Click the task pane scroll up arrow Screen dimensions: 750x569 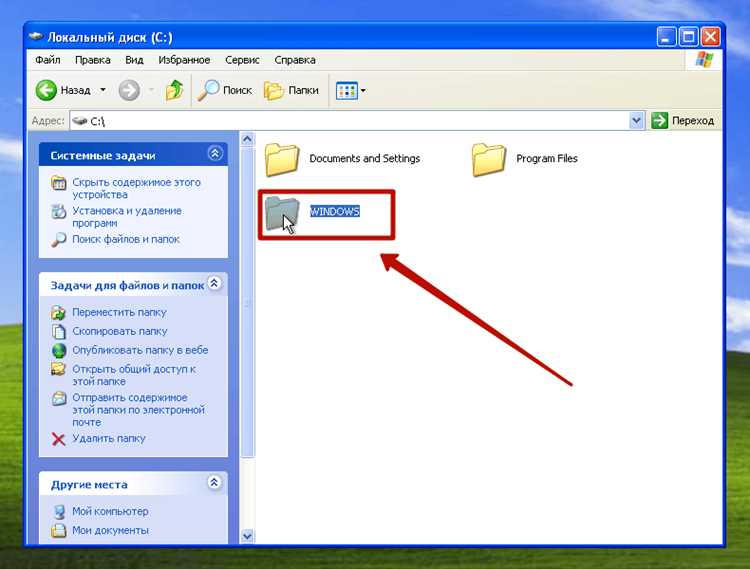(x=247, y=139)
